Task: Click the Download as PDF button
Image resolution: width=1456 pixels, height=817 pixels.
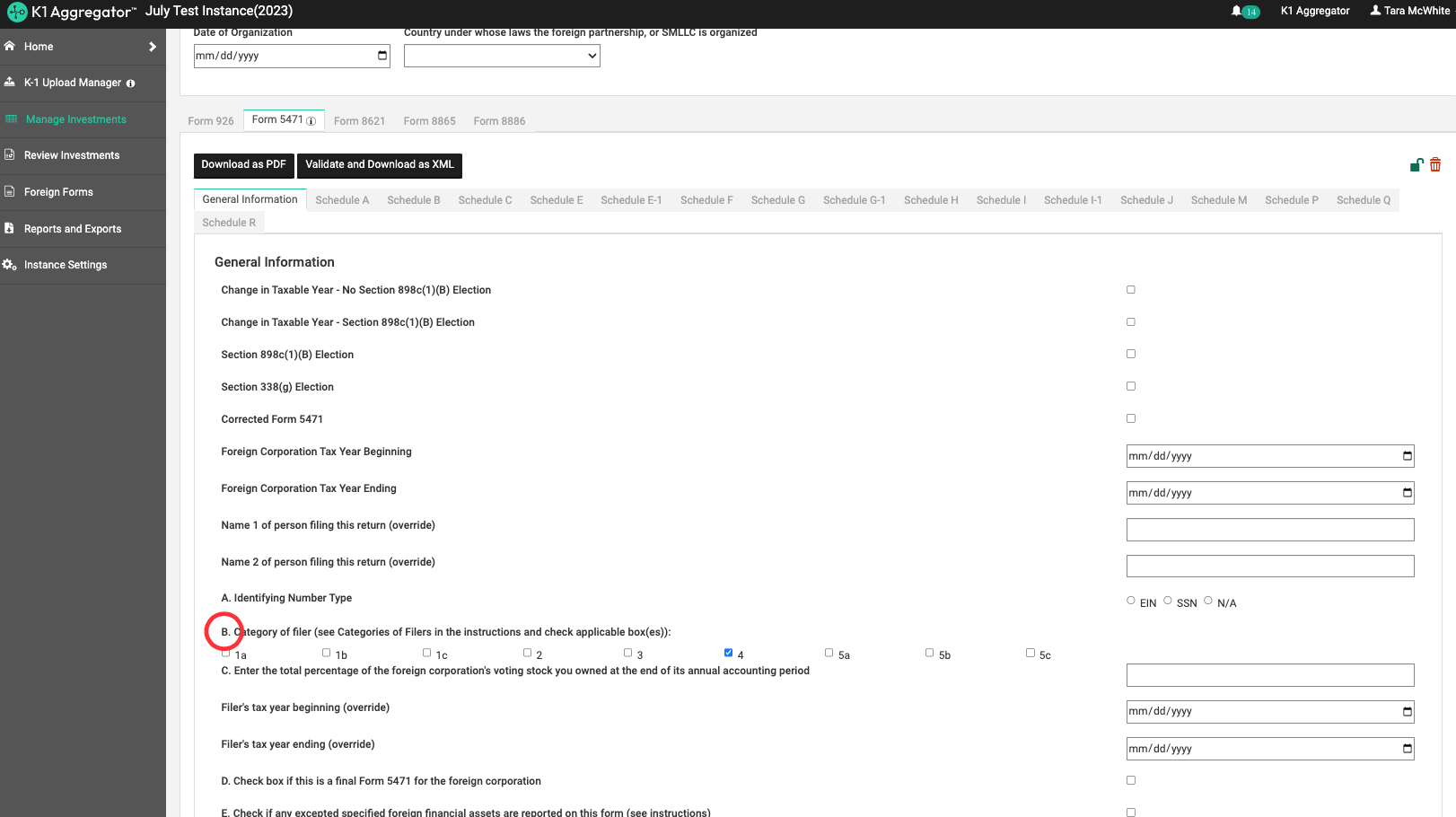Action: (243, 164)
